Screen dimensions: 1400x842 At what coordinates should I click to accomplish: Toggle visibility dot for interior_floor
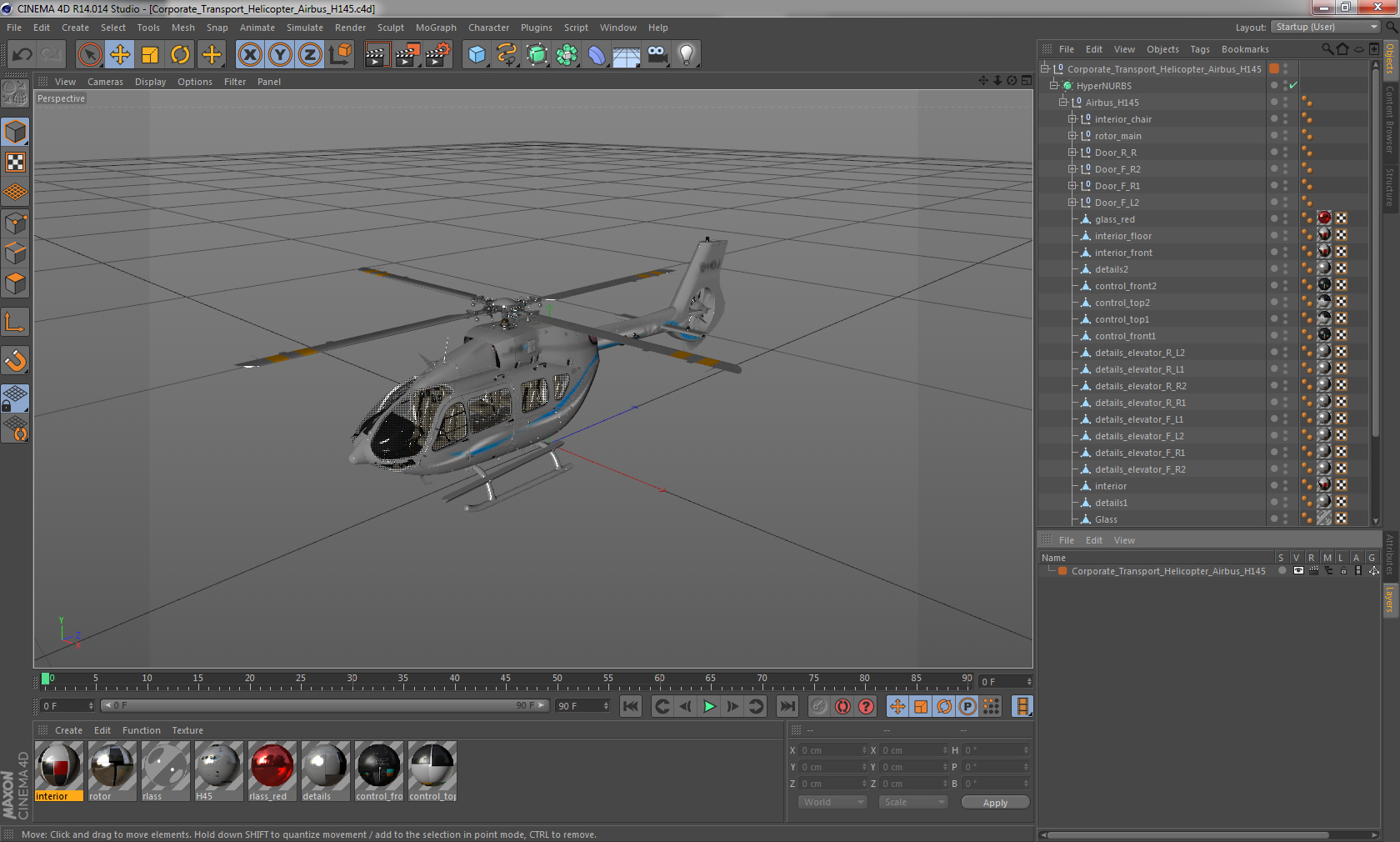click(1274, 235)
